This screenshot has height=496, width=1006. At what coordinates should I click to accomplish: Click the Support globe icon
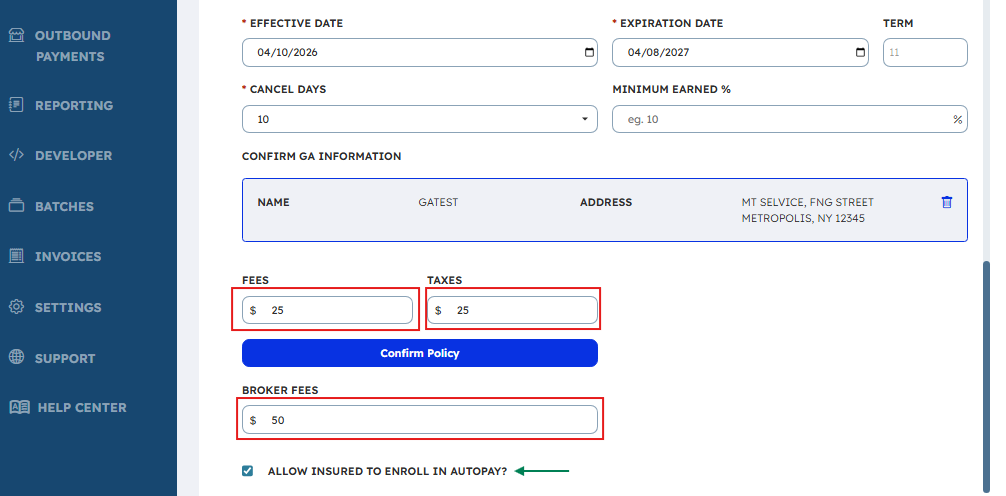pos(16,357)
